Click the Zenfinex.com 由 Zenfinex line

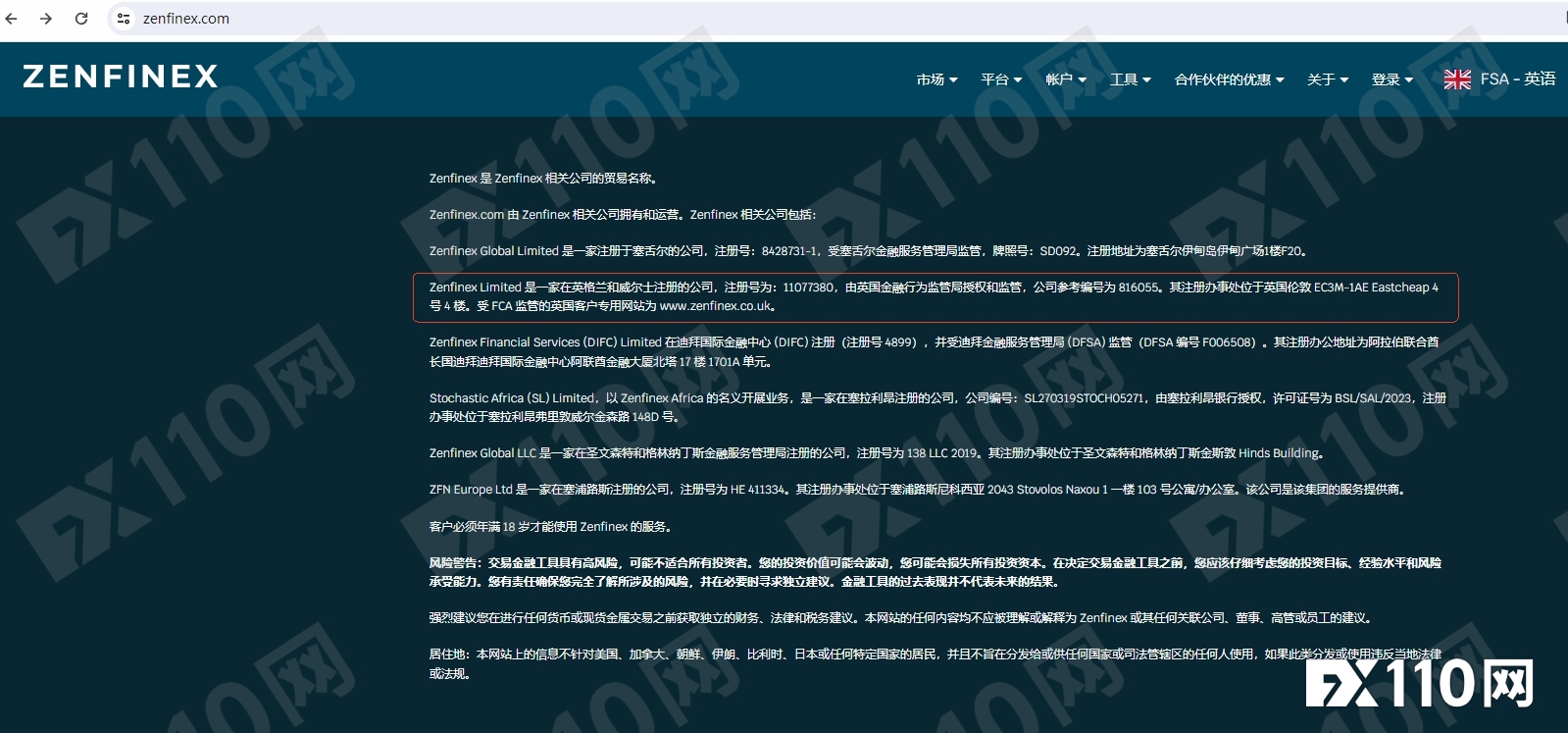point(623,215)
